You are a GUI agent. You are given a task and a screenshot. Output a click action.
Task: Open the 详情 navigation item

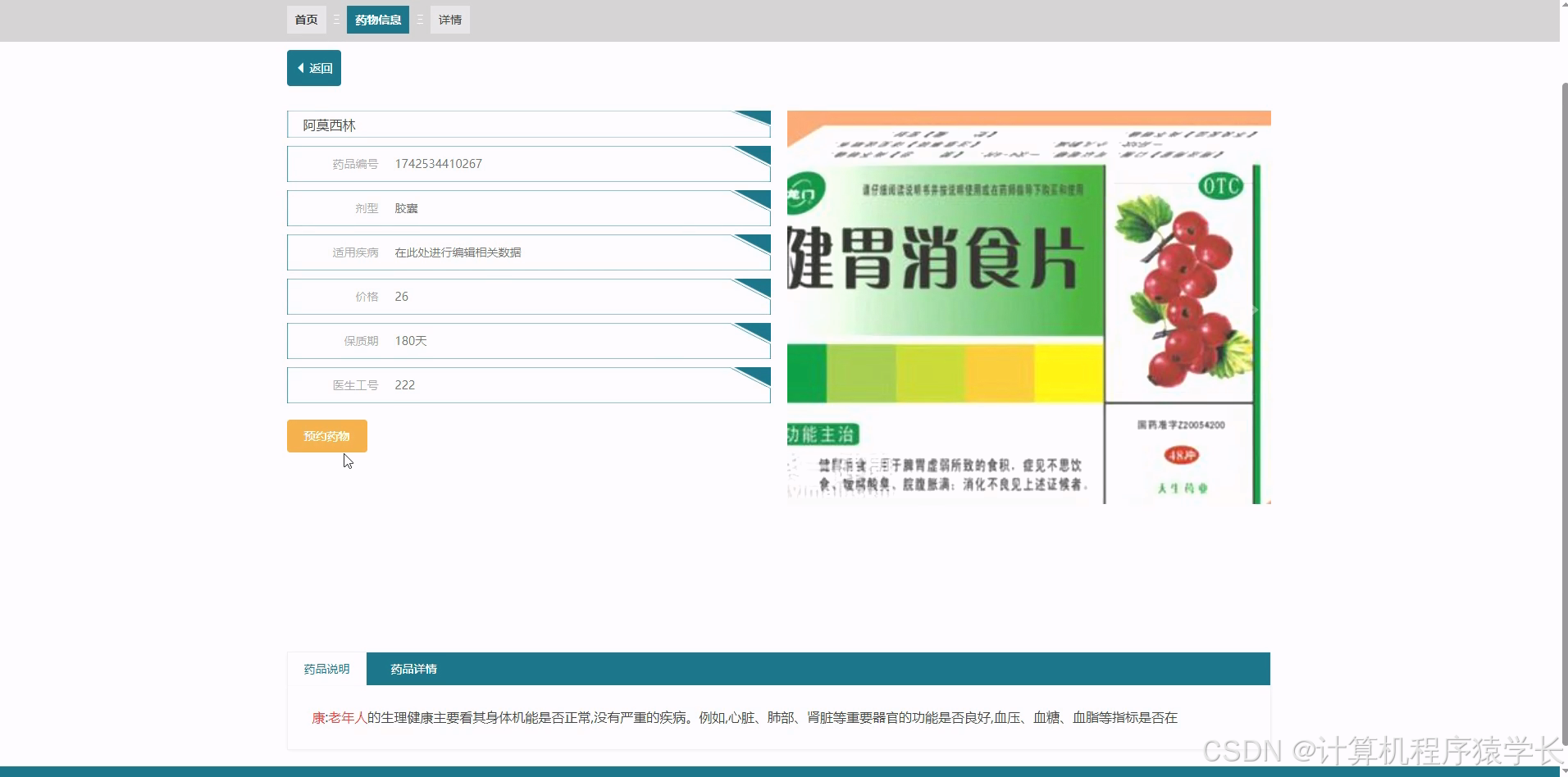coord(449,19)
